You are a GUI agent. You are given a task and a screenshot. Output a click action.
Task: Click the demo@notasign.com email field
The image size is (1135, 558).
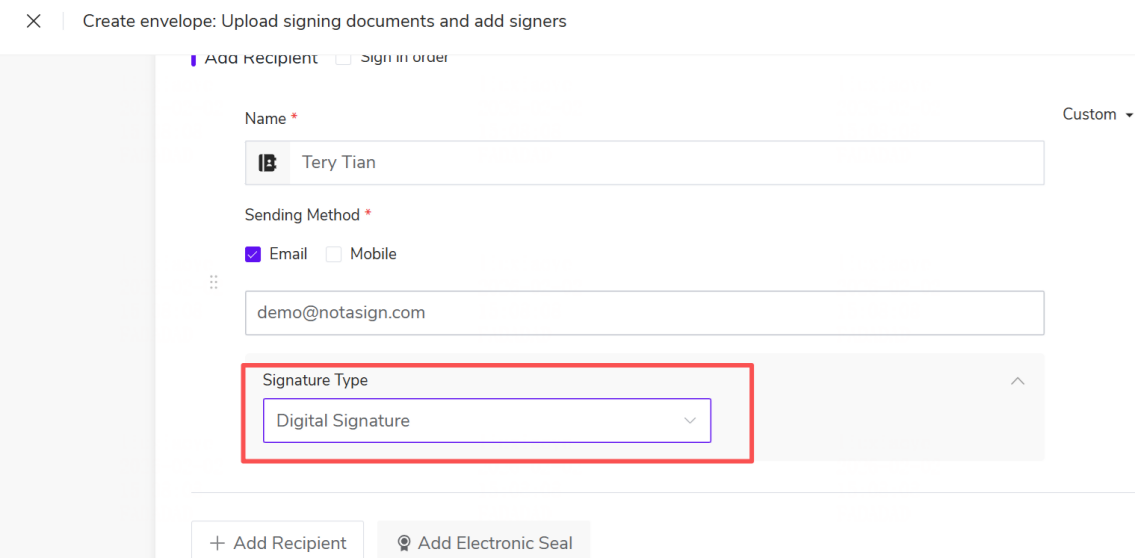[644, 313]
